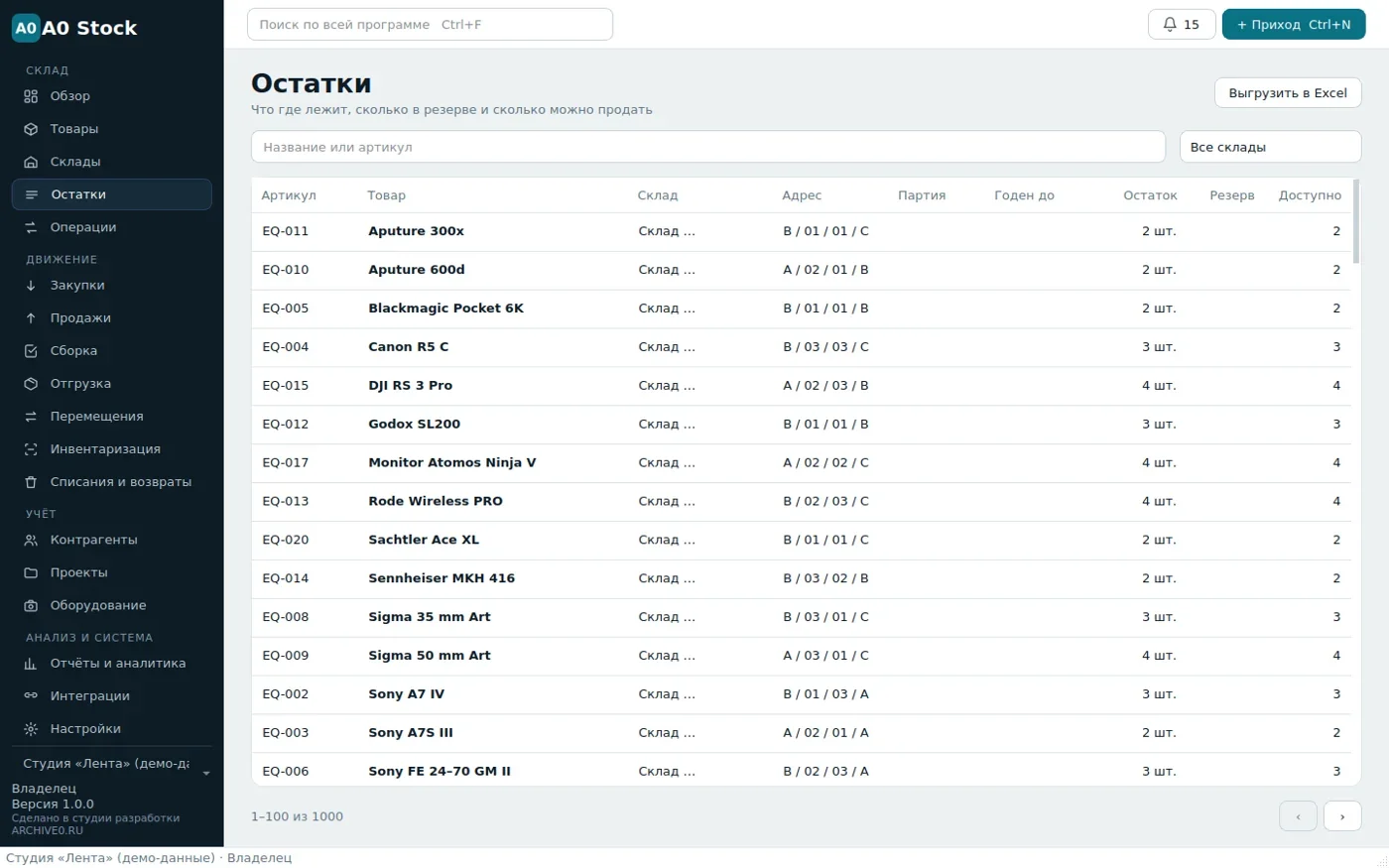
Task: Focus the global search field
Action: click(x=430, y=25)
